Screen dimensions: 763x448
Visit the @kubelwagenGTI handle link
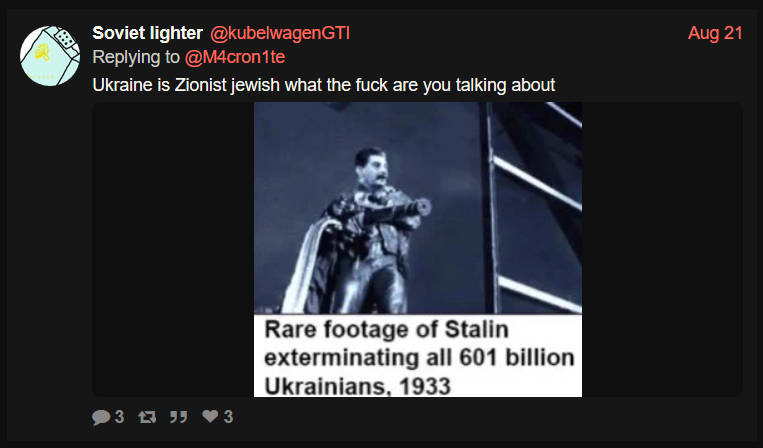[x=280, y=33]
